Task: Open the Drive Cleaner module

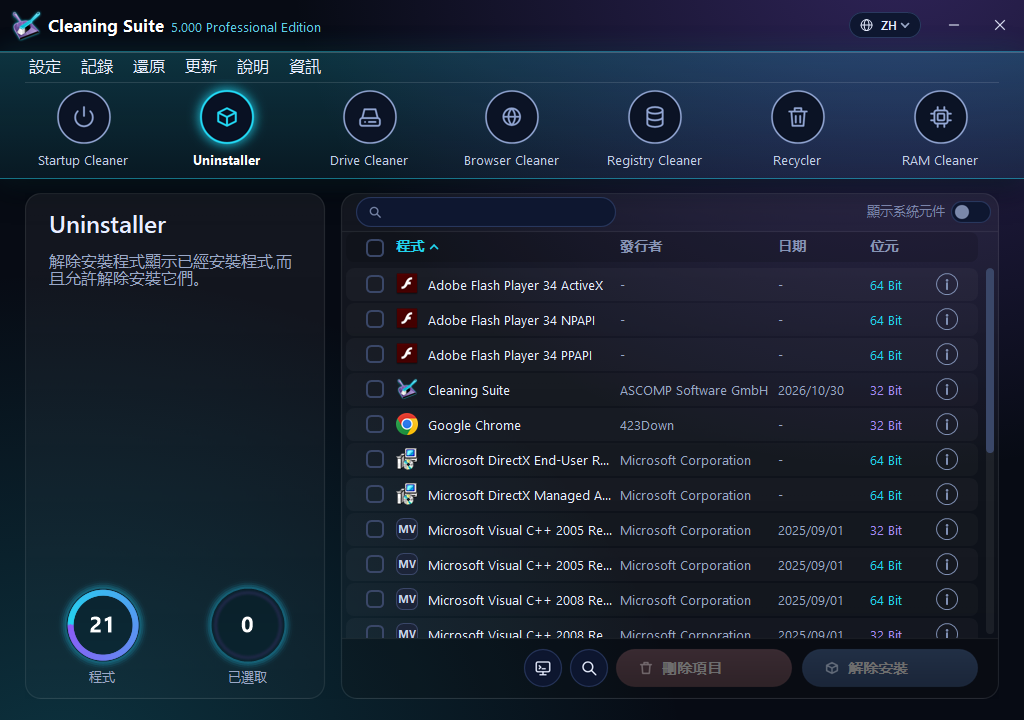Action: (370, 117)
